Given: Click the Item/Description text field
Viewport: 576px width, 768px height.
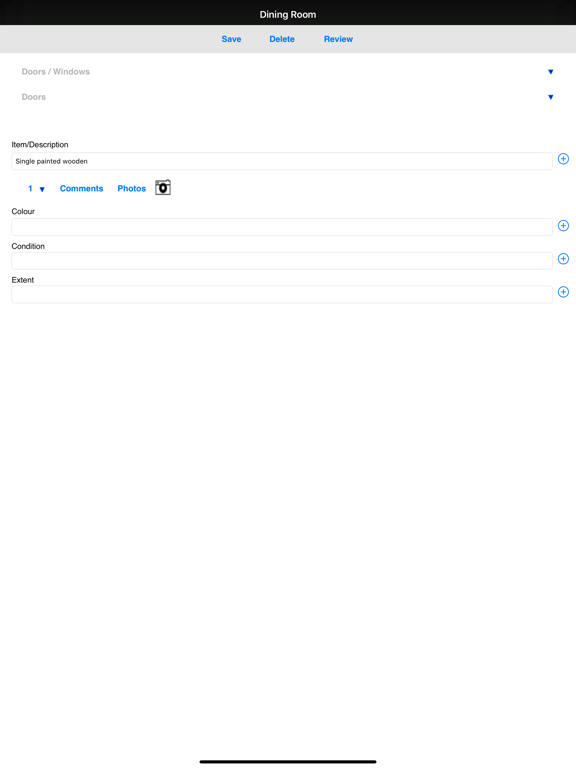Looking at the screenshot, I should coord(282,161).
